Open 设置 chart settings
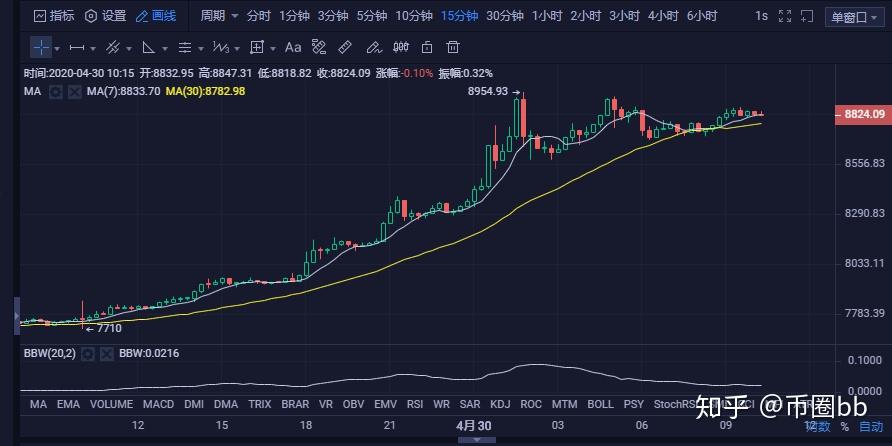Screen dimensions: 892x446 tap(106, 16)
